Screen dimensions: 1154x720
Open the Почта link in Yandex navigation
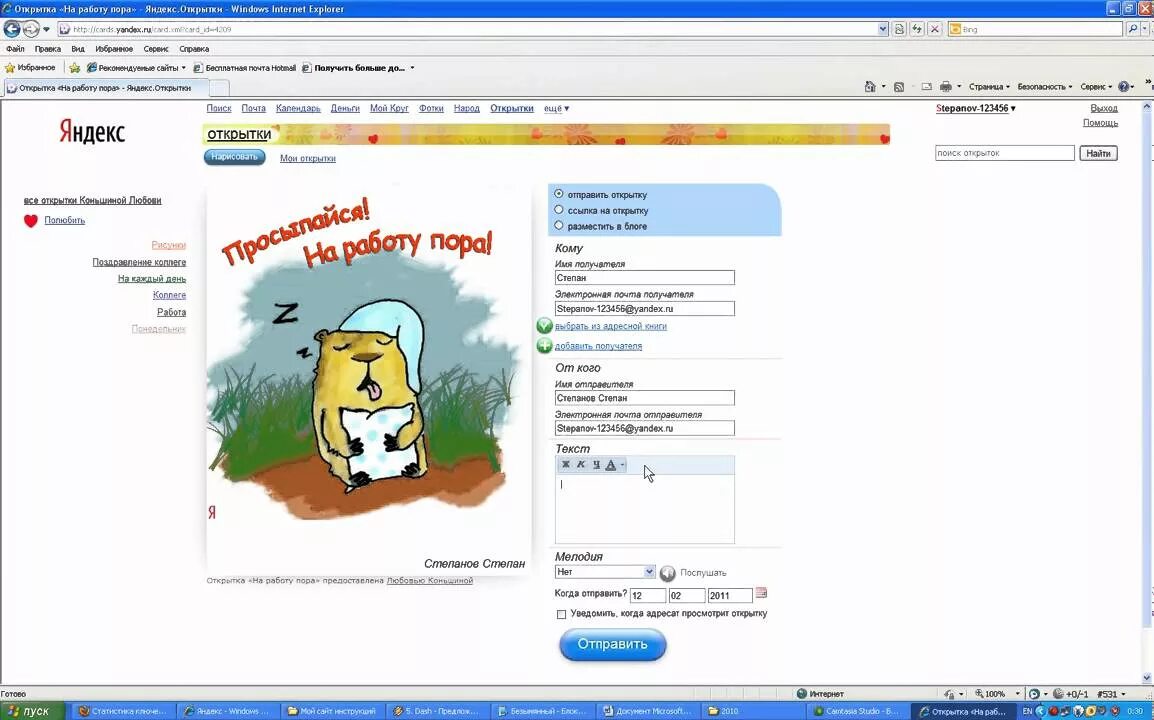253,108
